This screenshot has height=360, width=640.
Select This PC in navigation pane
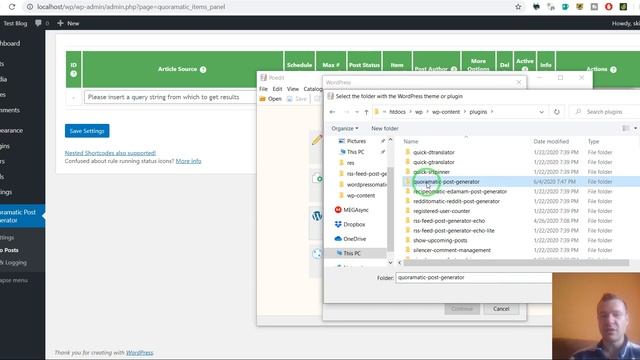click(x=356, y=253)
